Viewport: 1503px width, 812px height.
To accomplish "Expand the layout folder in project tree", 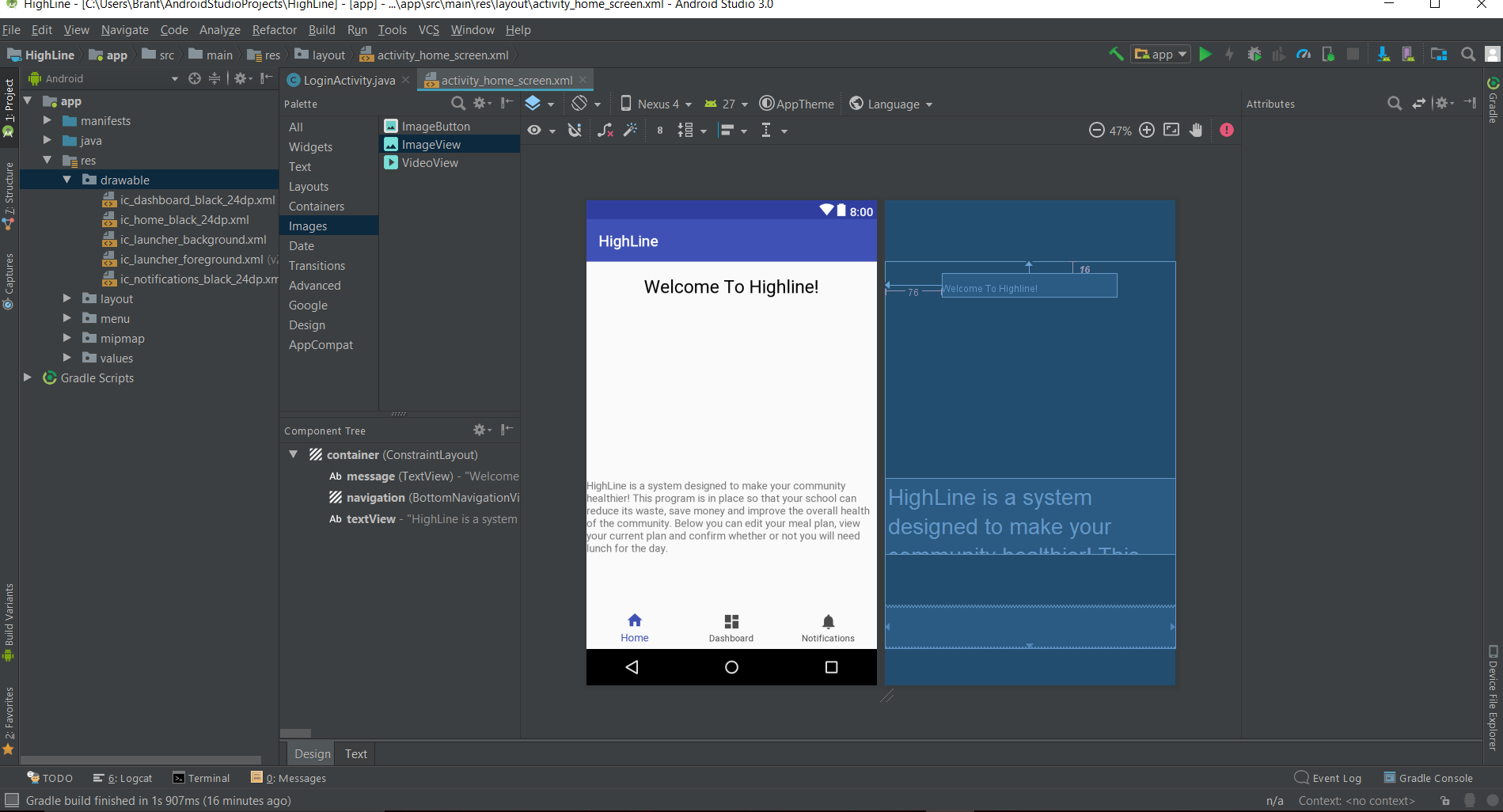I will (67, 298).
